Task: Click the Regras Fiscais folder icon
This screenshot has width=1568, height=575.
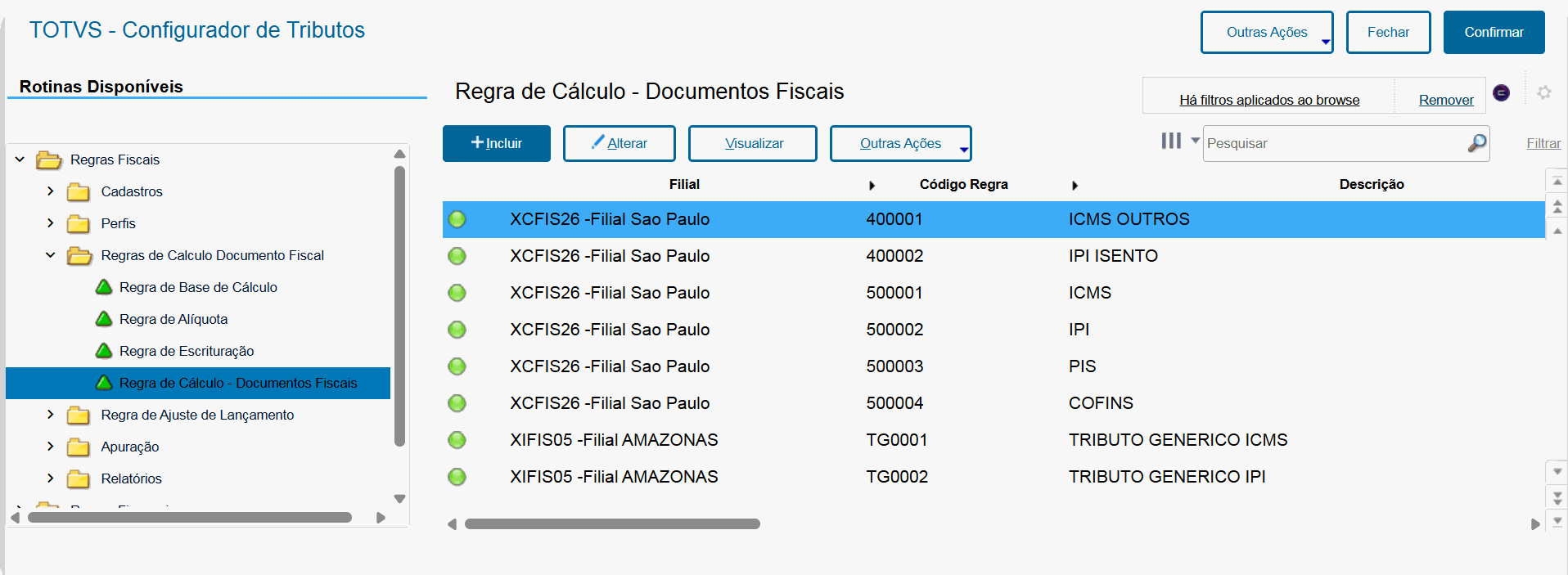Action: coord(49,160)
